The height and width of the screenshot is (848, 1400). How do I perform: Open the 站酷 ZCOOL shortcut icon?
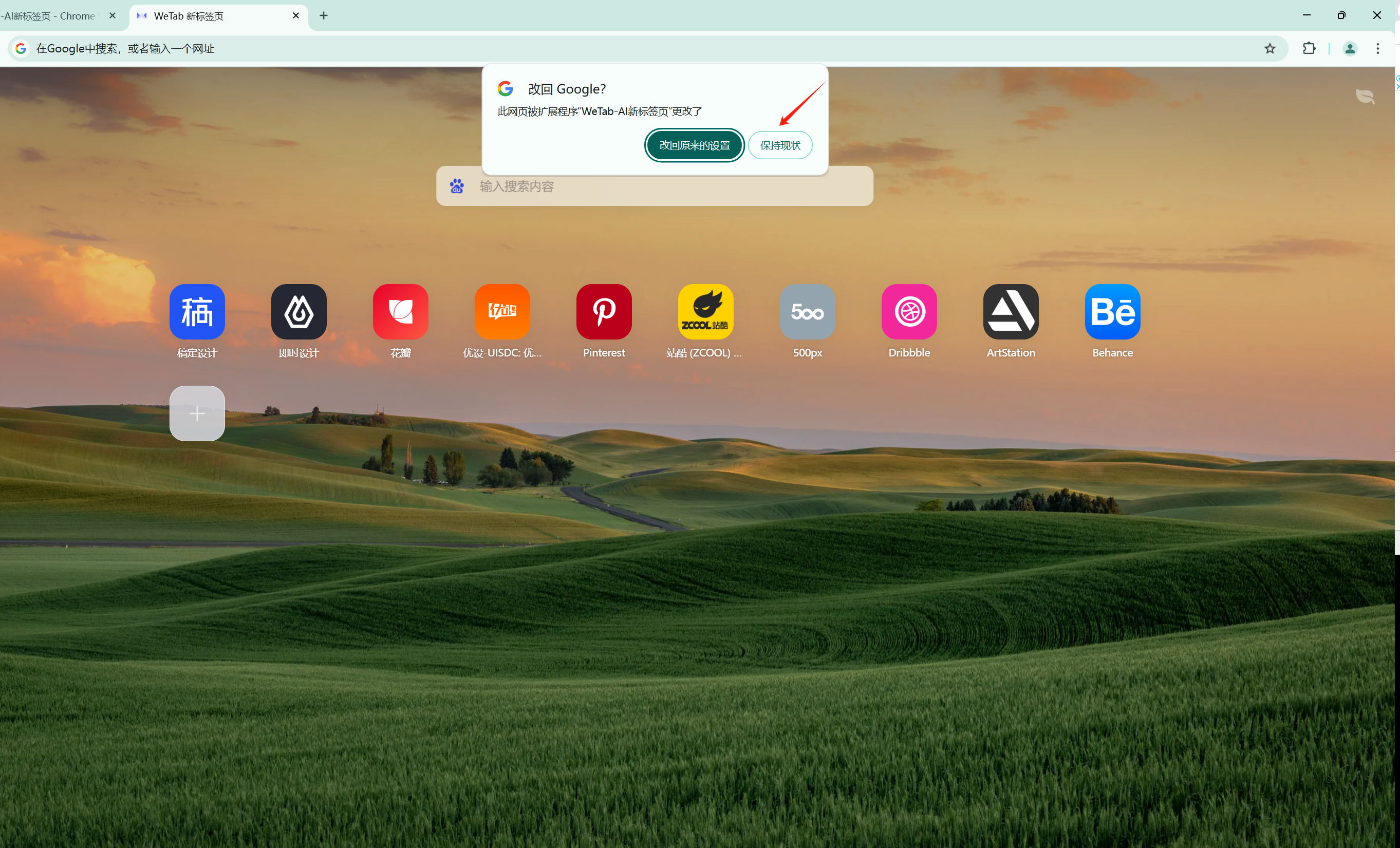coord(705,311)
